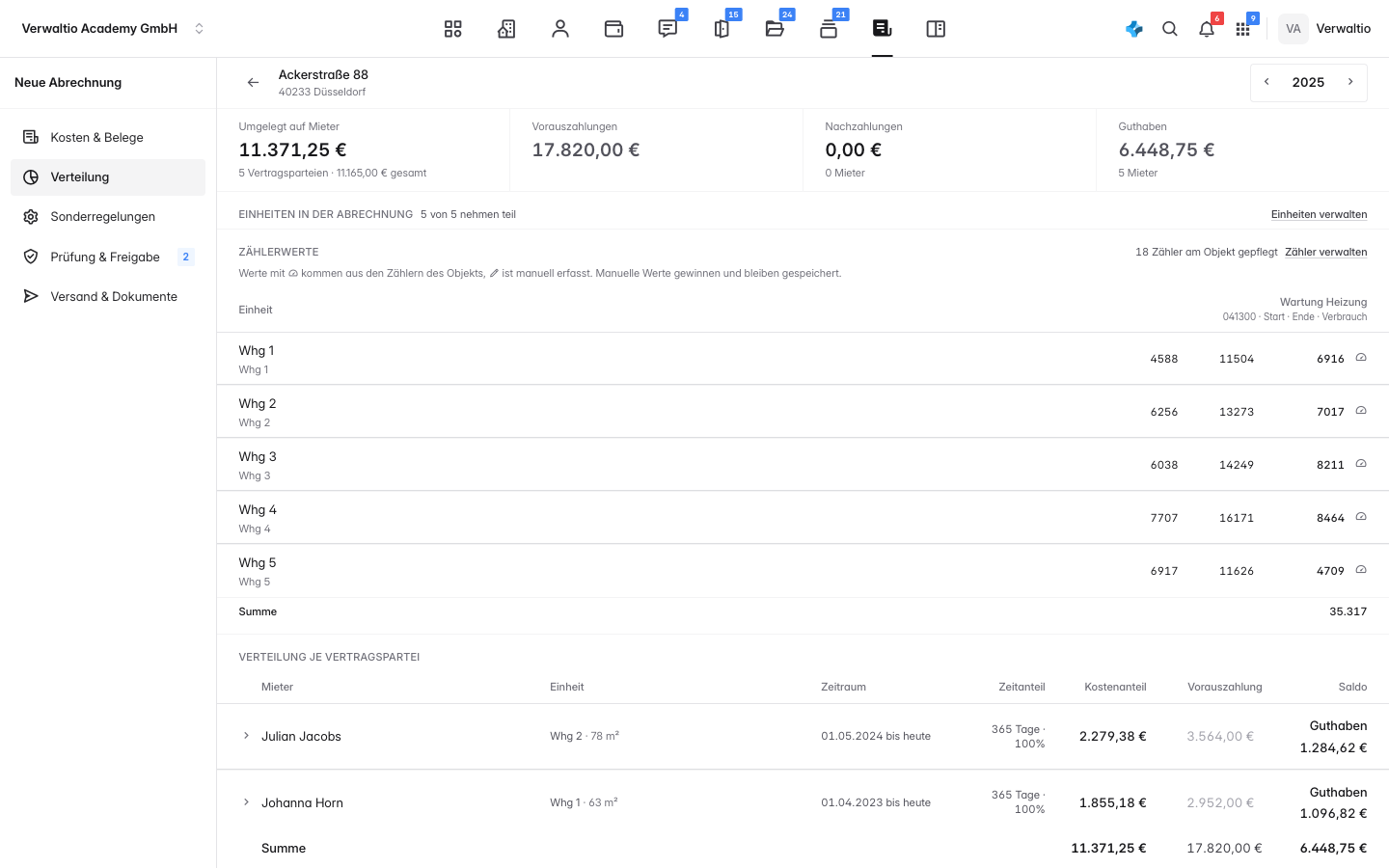The height and width of the screenshot is (868, 1389).
Task: Expand the Julian Jacobs row
Action: click(x=246, y=736)
